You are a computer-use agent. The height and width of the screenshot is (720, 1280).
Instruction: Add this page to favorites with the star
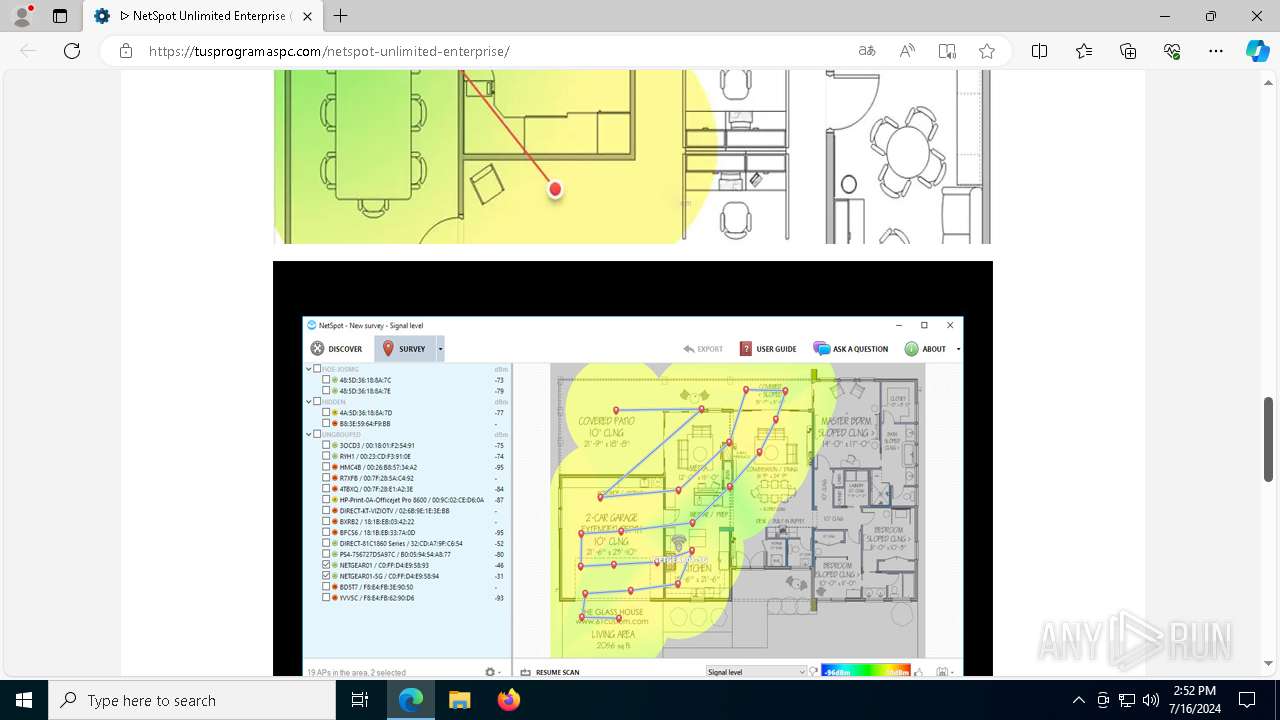[987, 51]
